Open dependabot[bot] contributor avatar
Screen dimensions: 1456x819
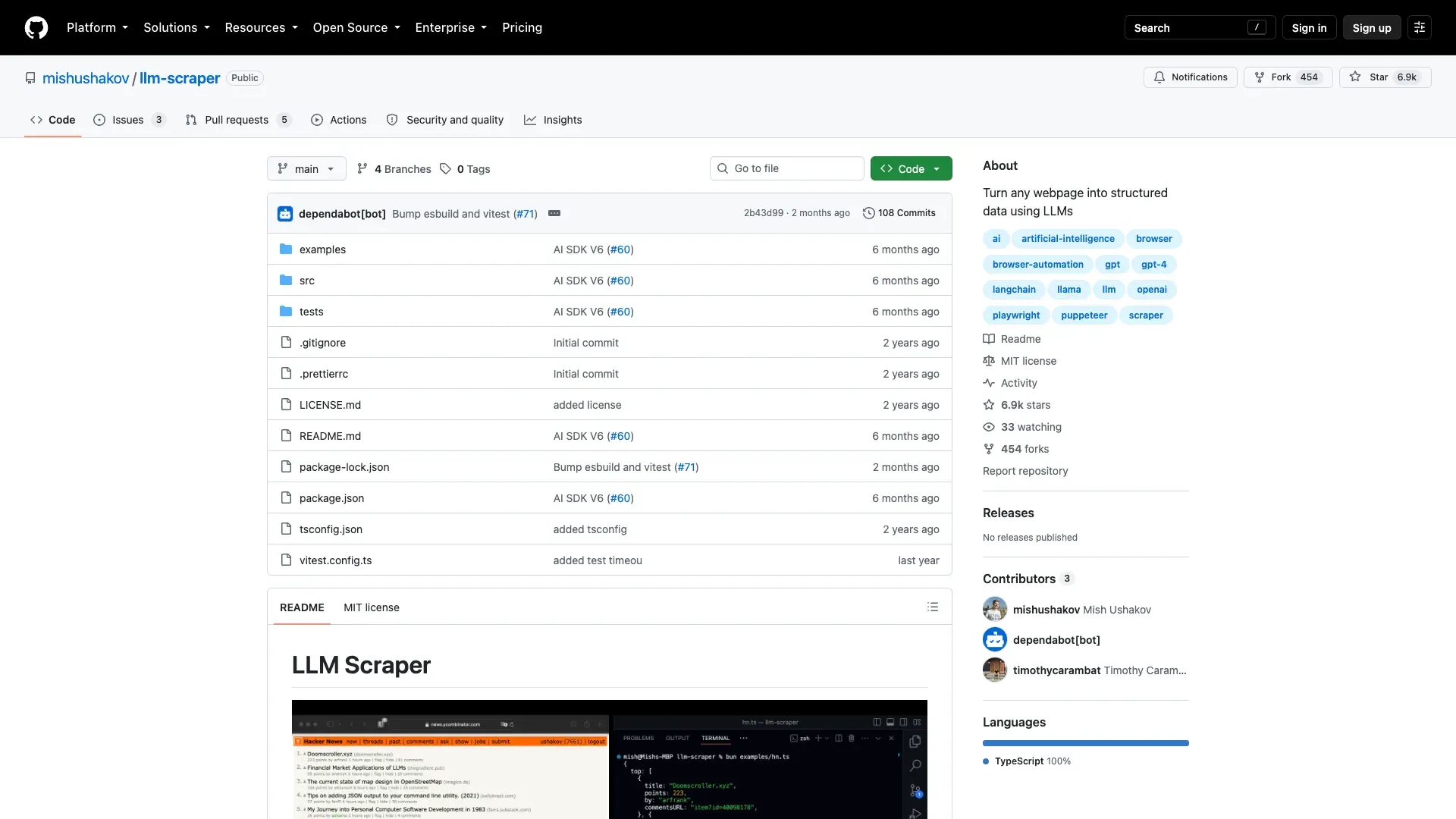coord(995,639)
